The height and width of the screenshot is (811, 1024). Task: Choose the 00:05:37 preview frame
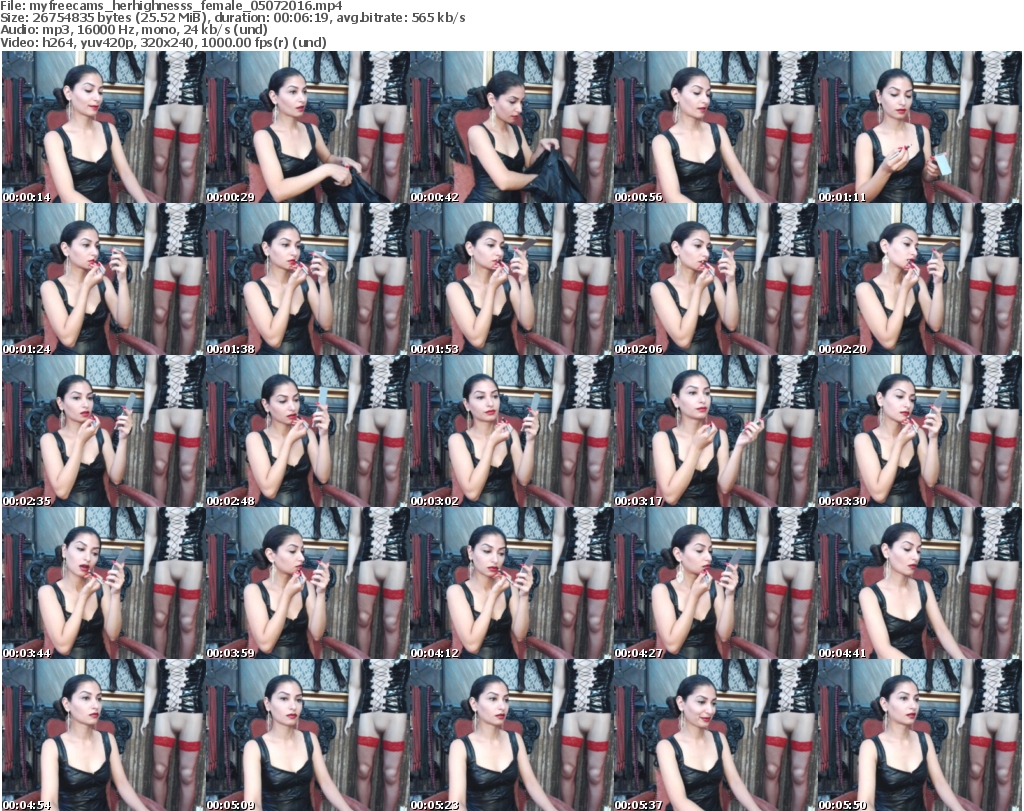coord(715,735)
